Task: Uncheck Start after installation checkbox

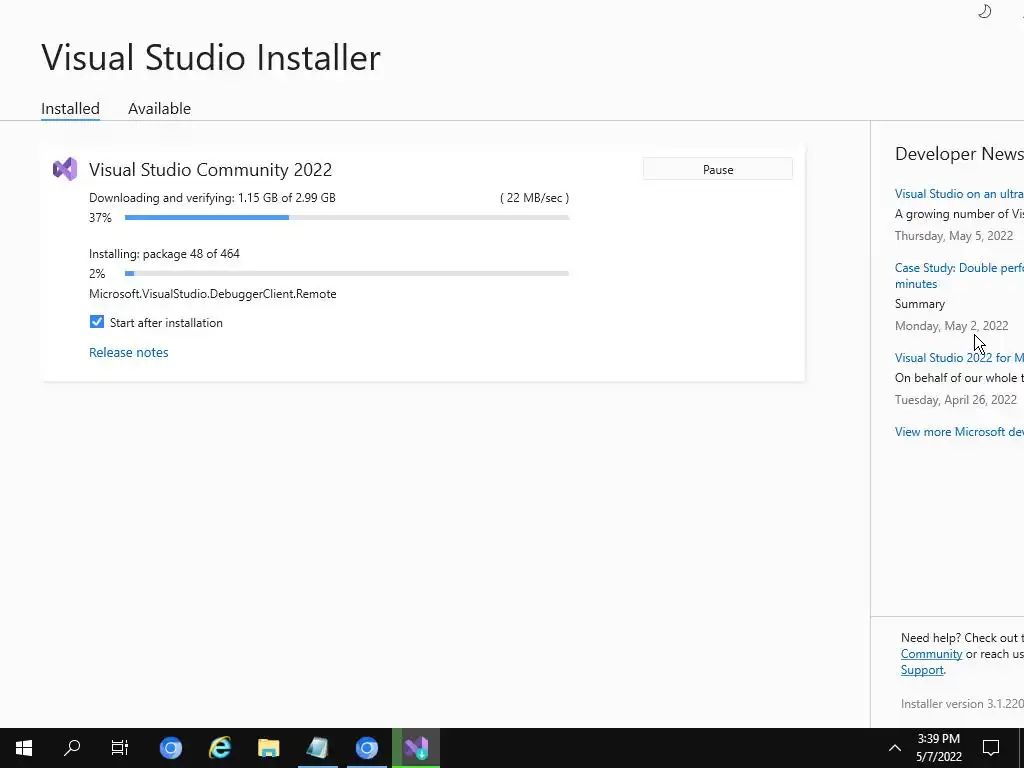Action: pos(97,322)
